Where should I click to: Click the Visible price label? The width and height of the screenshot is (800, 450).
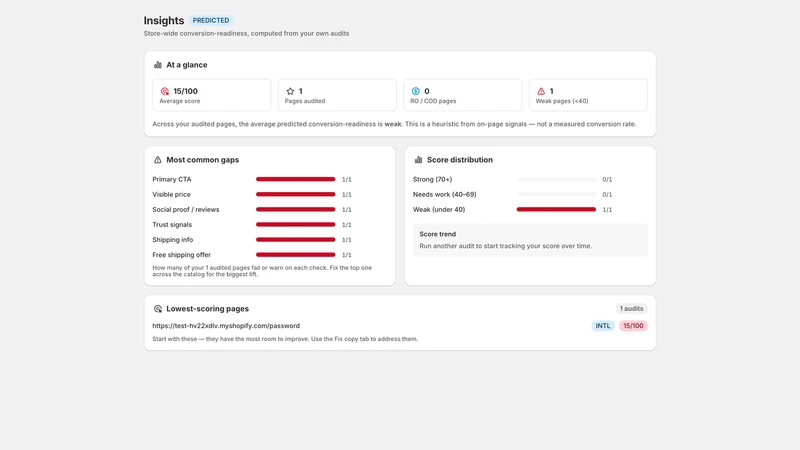click(171, 194)
